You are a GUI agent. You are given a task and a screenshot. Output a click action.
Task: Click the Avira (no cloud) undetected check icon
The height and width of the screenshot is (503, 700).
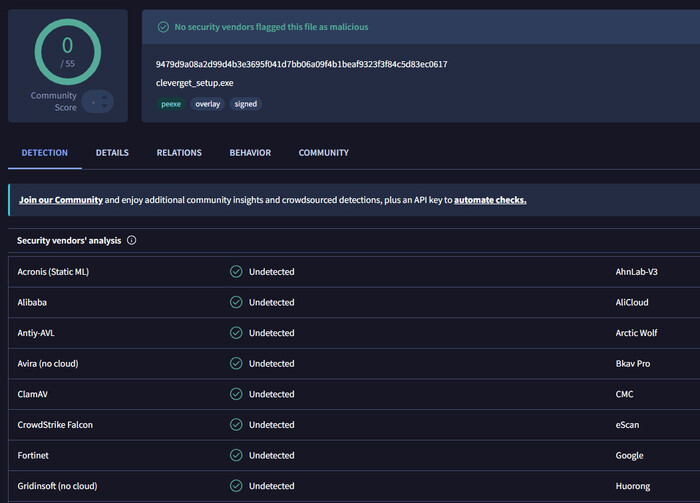click(x=236, y=363)
